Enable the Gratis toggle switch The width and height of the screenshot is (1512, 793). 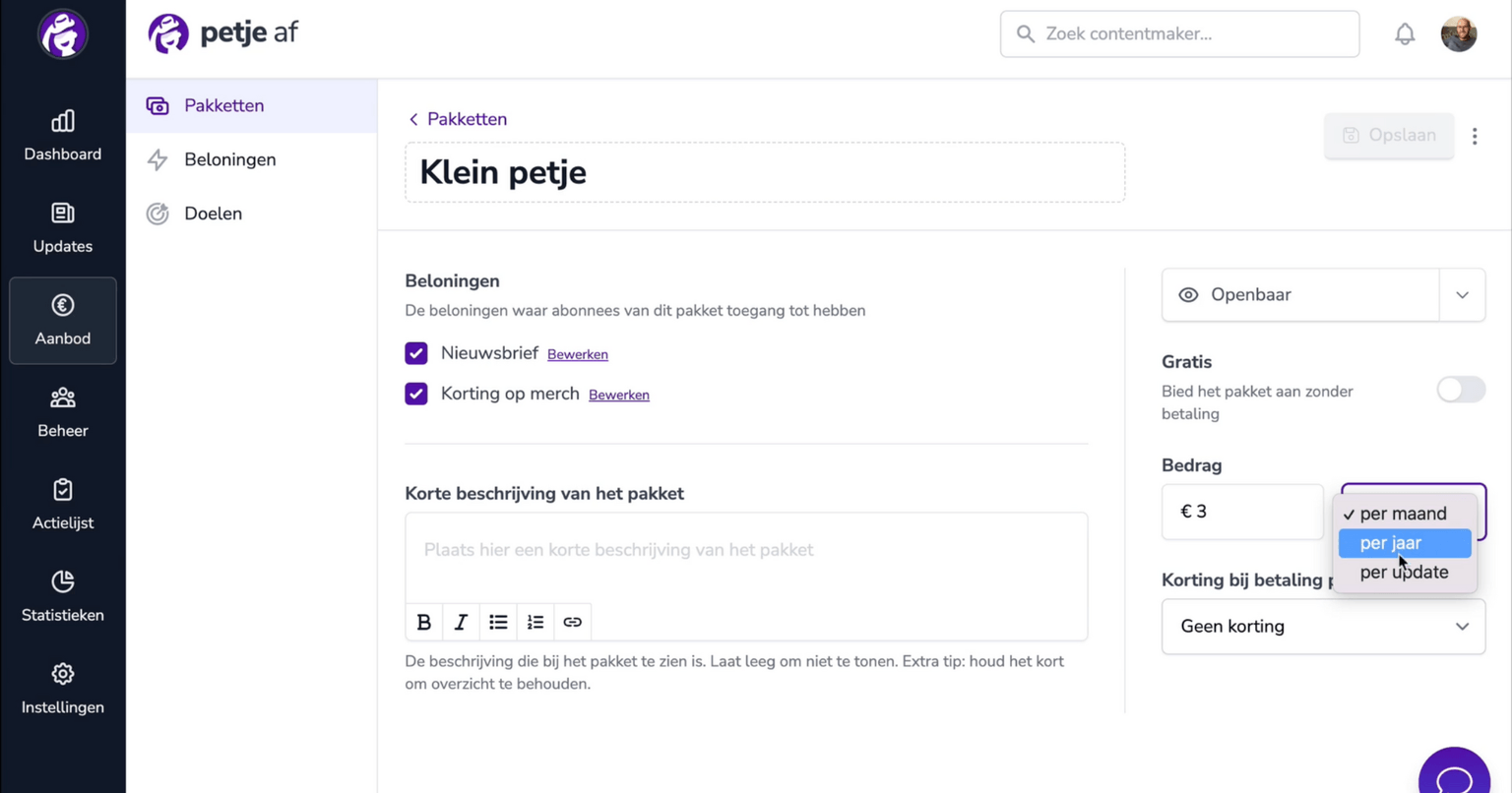click(x=1461, y=390)
